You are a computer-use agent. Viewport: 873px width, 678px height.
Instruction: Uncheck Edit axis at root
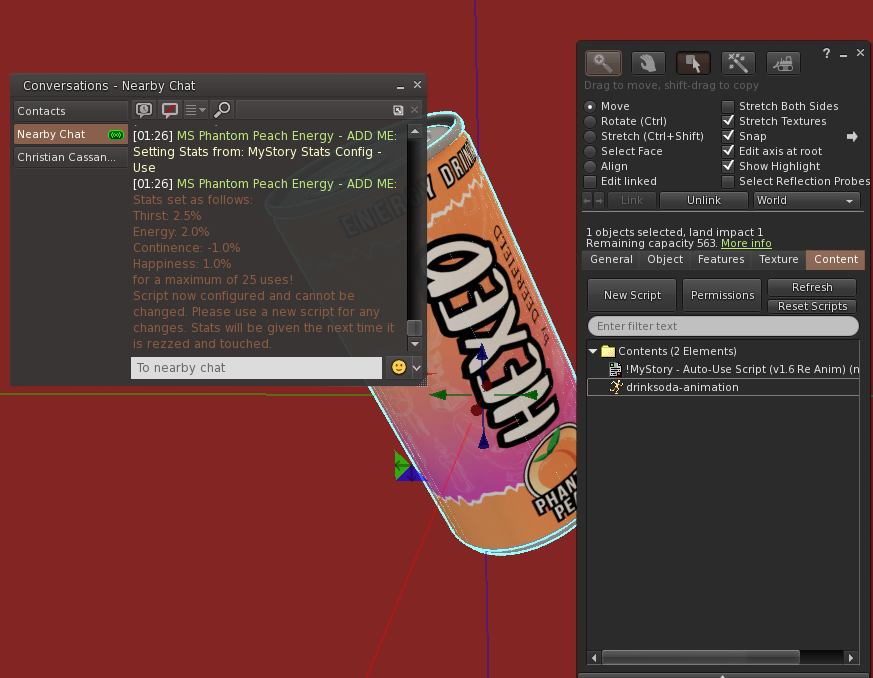coord(728,151)
